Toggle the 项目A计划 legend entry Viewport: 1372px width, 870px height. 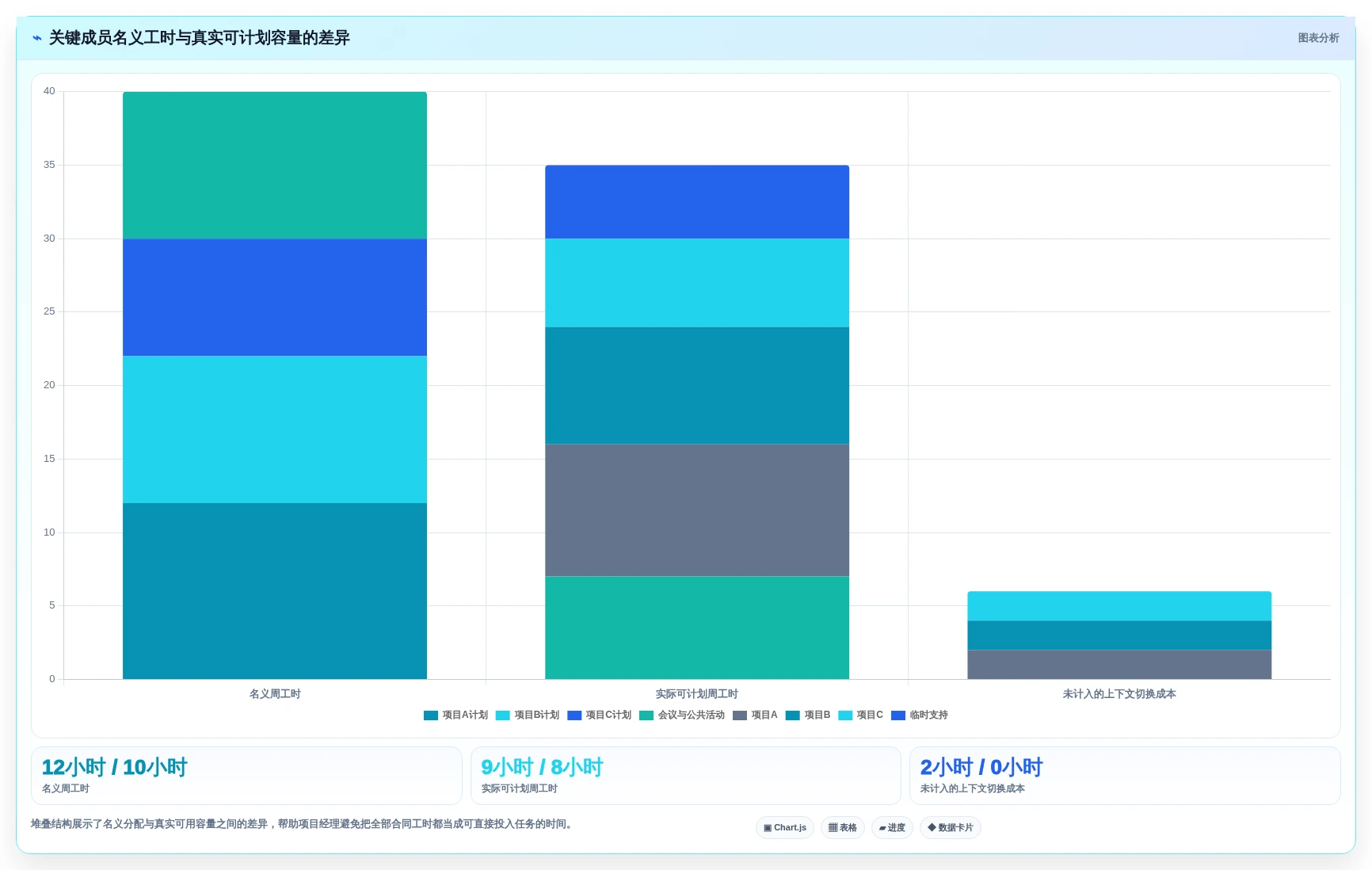click(455, 715)
